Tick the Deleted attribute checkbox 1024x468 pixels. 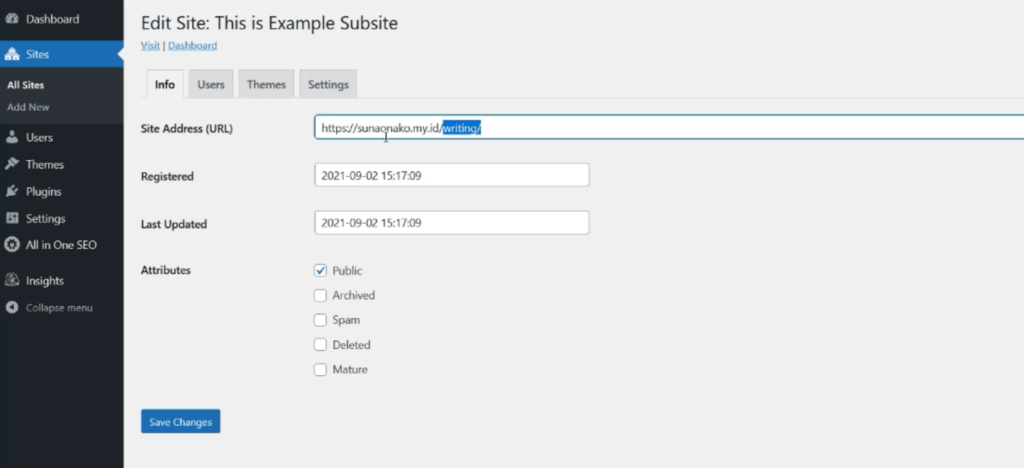(321, 344)
